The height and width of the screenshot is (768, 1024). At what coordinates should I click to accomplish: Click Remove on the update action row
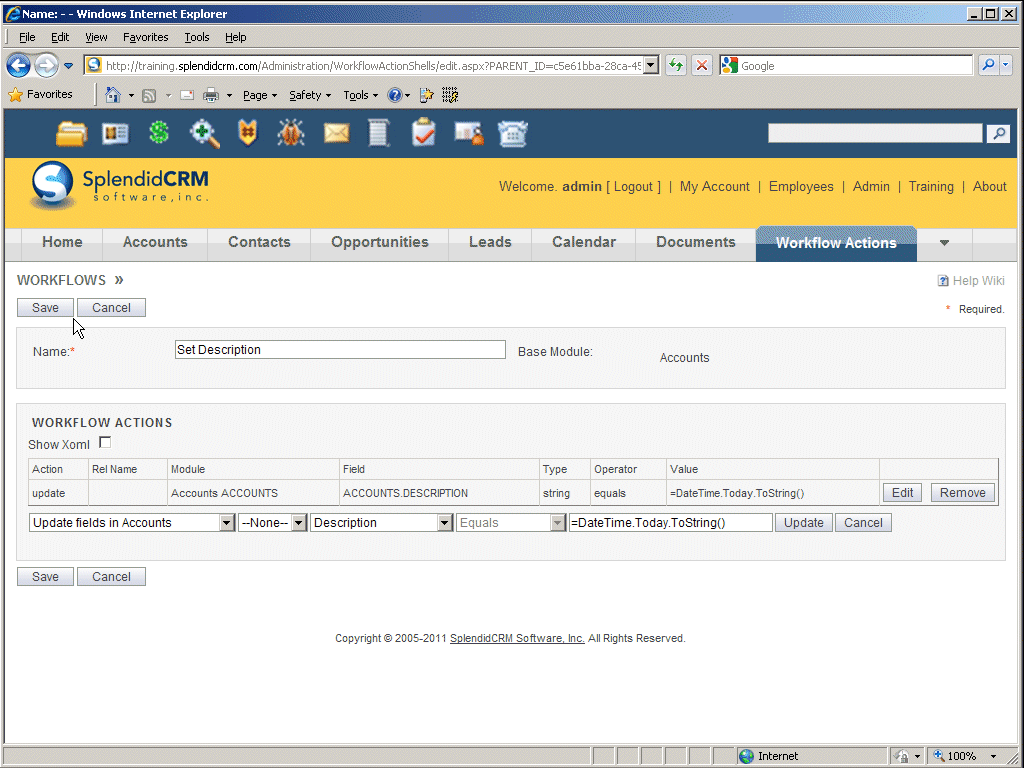click(x=963, y=492)
